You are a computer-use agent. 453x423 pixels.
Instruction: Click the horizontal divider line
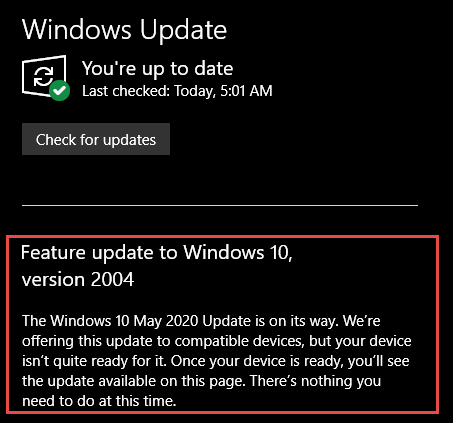pos(220,205)
